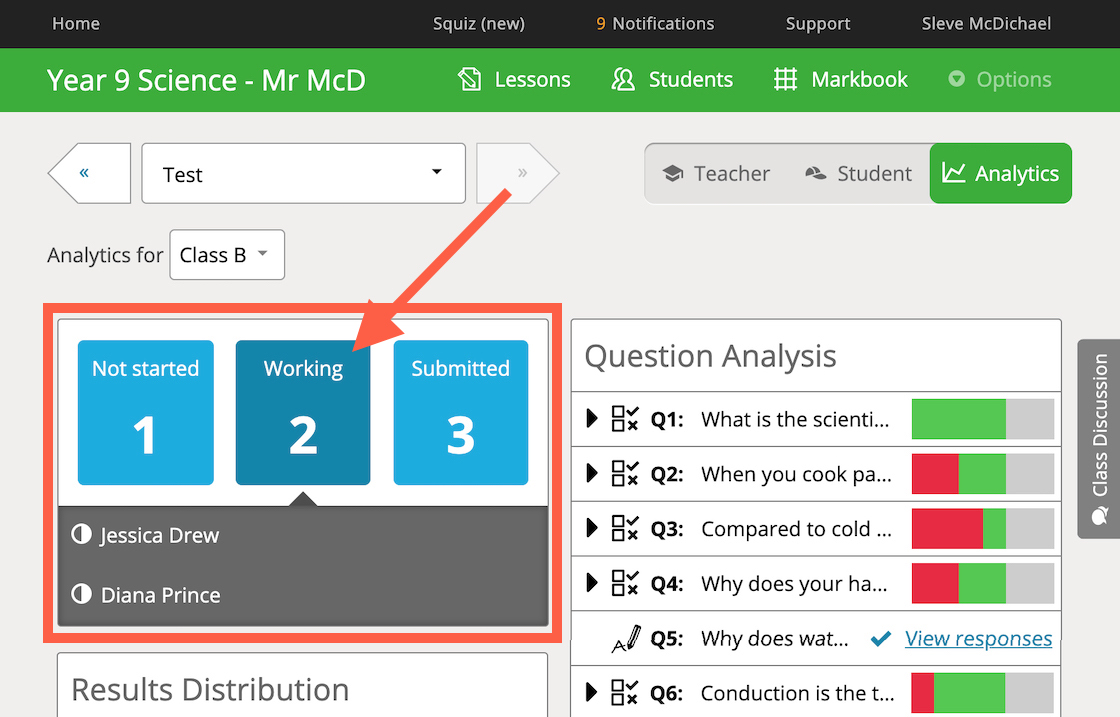Click the Question Analysis heading
Screen dimensions: 1120x717
(710, 356)
